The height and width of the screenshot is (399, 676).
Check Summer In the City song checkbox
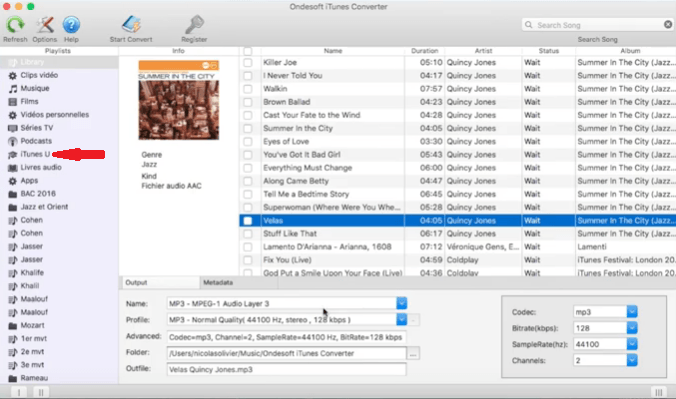248,129
